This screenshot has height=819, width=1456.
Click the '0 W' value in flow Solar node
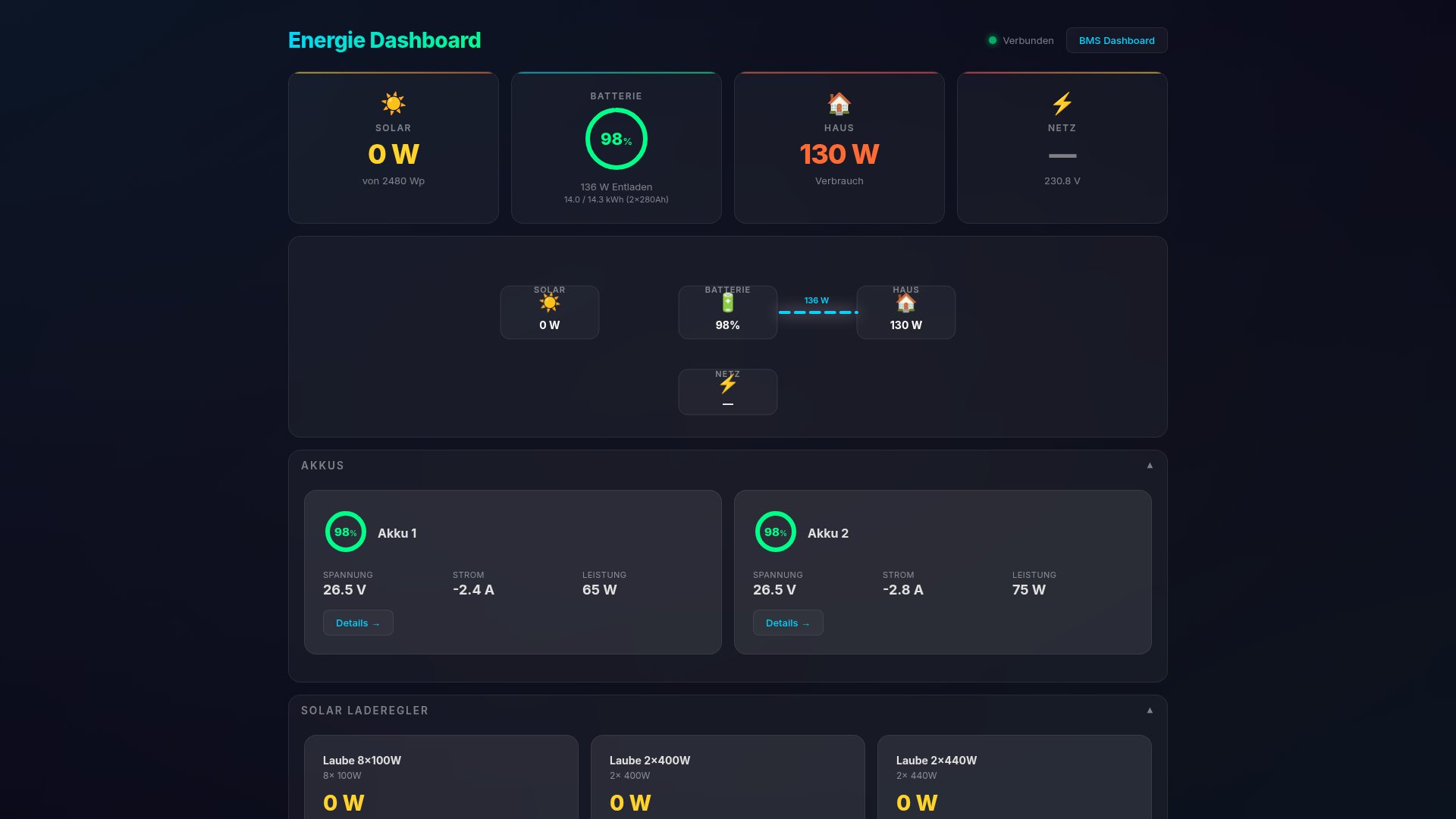point(549,325)
